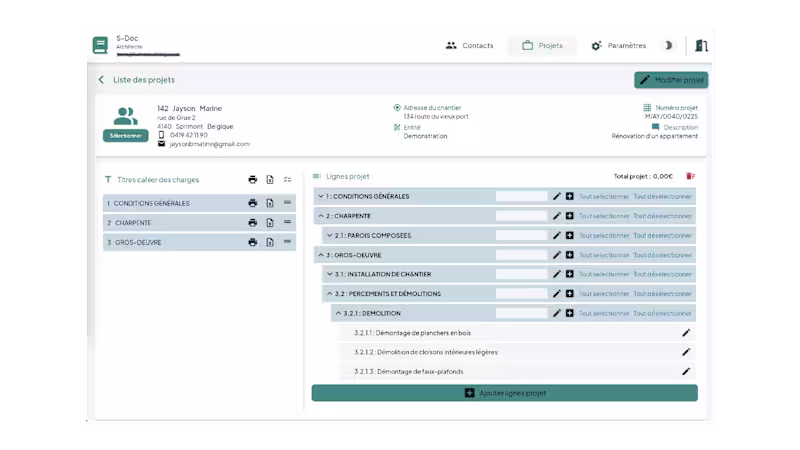Edit 1 : Conditions Générales with pencil
Screen dimensions: 800x450
557,196
